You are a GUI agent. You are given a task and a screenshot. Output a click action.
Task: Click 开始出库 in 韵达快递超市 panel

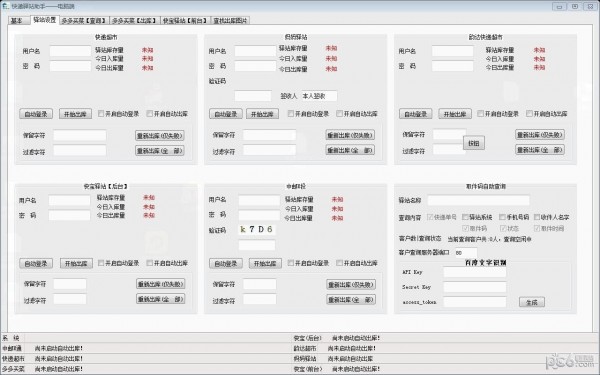coord(455,114)
